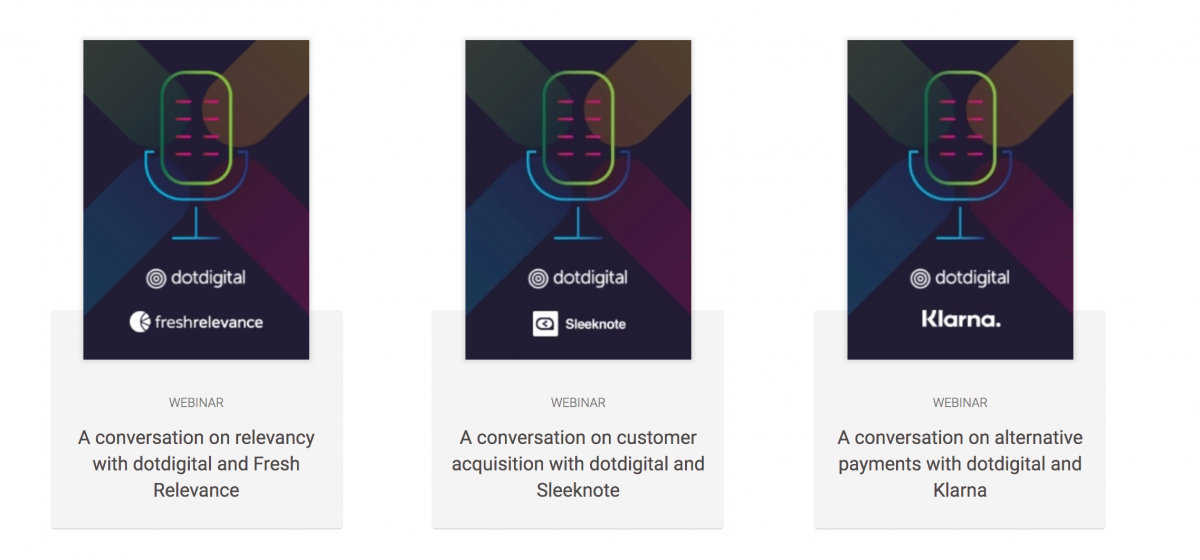Click the WEBINAR label on Fresh Relevance card
The height and width of the screenshot is (560, 1200).
click(x=196, y=403)
